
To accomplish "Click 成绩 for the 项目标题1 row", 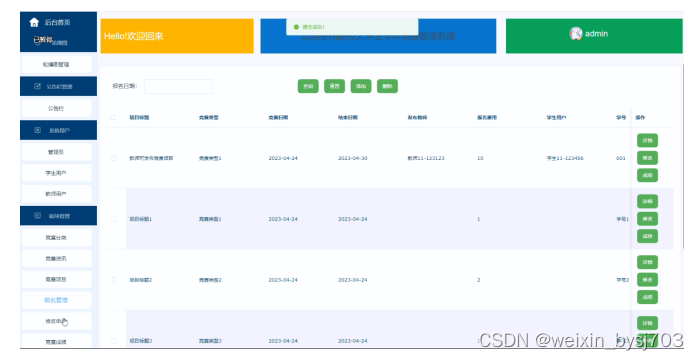I will pyautogui.click(x=647, y=236).
